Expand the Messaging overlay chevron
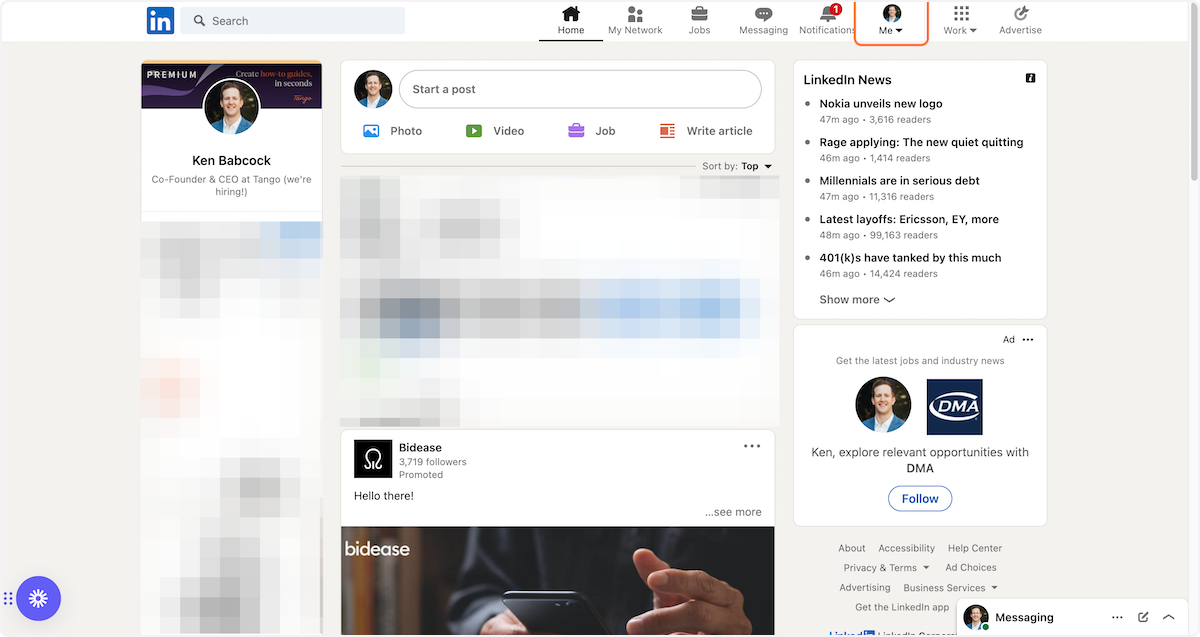The width and height of the screenshot is (1200, 637). pos(1168,617)
